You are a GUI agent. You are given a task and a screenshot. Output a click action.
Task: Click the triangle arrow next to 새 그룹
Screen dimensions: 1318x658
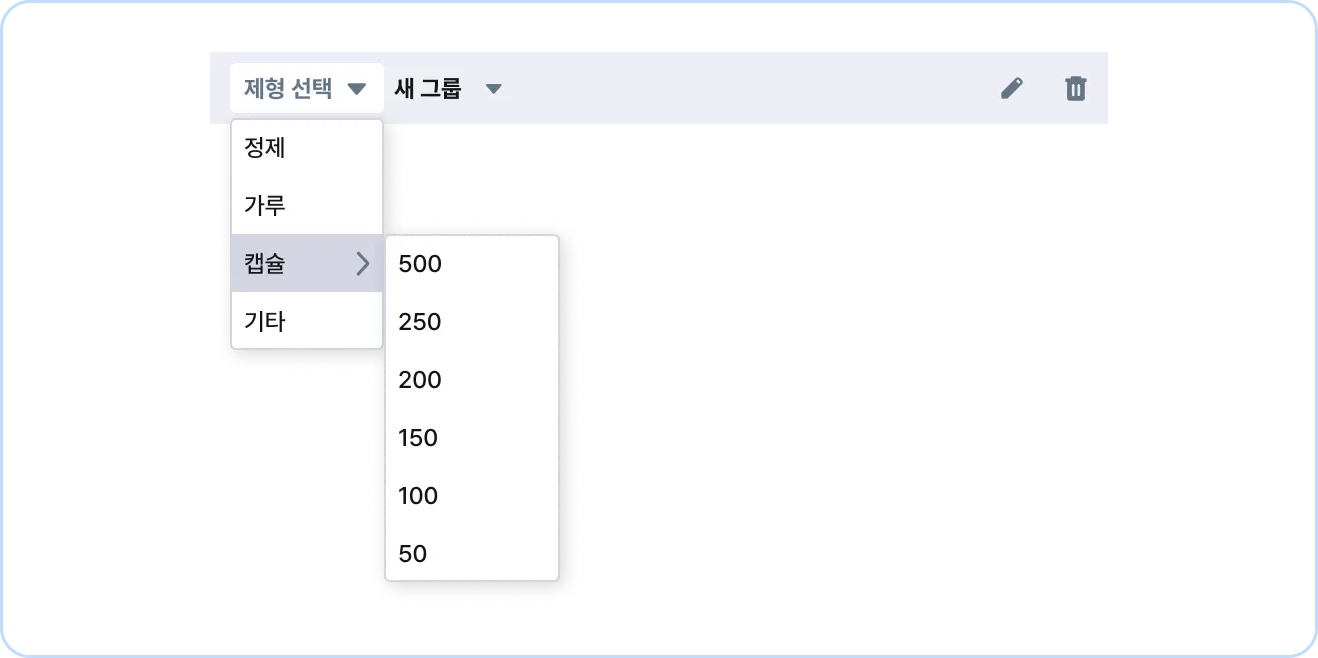pyautogui.click(x=493, y=89)
